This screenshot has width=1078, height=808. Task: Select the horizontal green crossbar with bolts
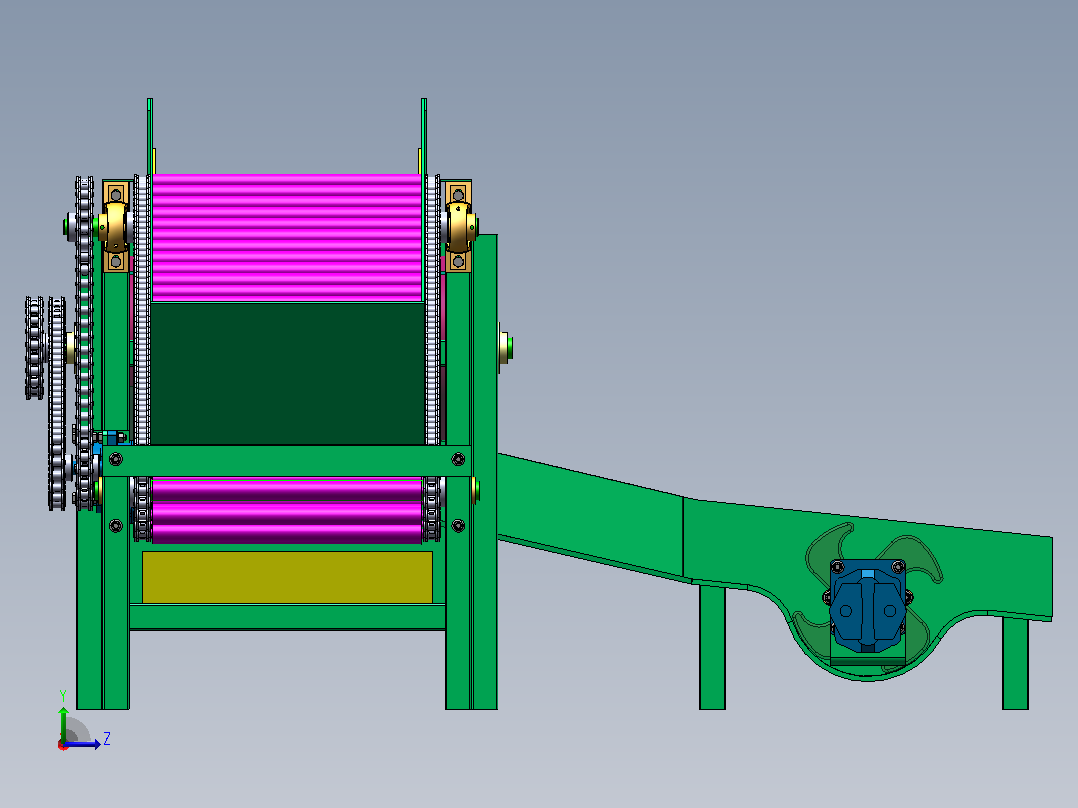287,460
